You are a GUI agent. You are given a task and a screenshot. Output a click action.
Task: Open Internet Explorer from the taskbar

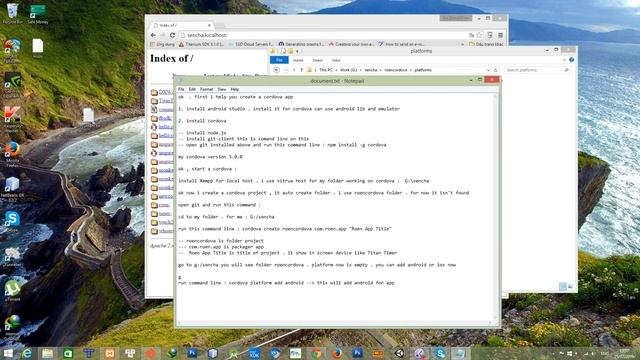(x=27, y=353)
